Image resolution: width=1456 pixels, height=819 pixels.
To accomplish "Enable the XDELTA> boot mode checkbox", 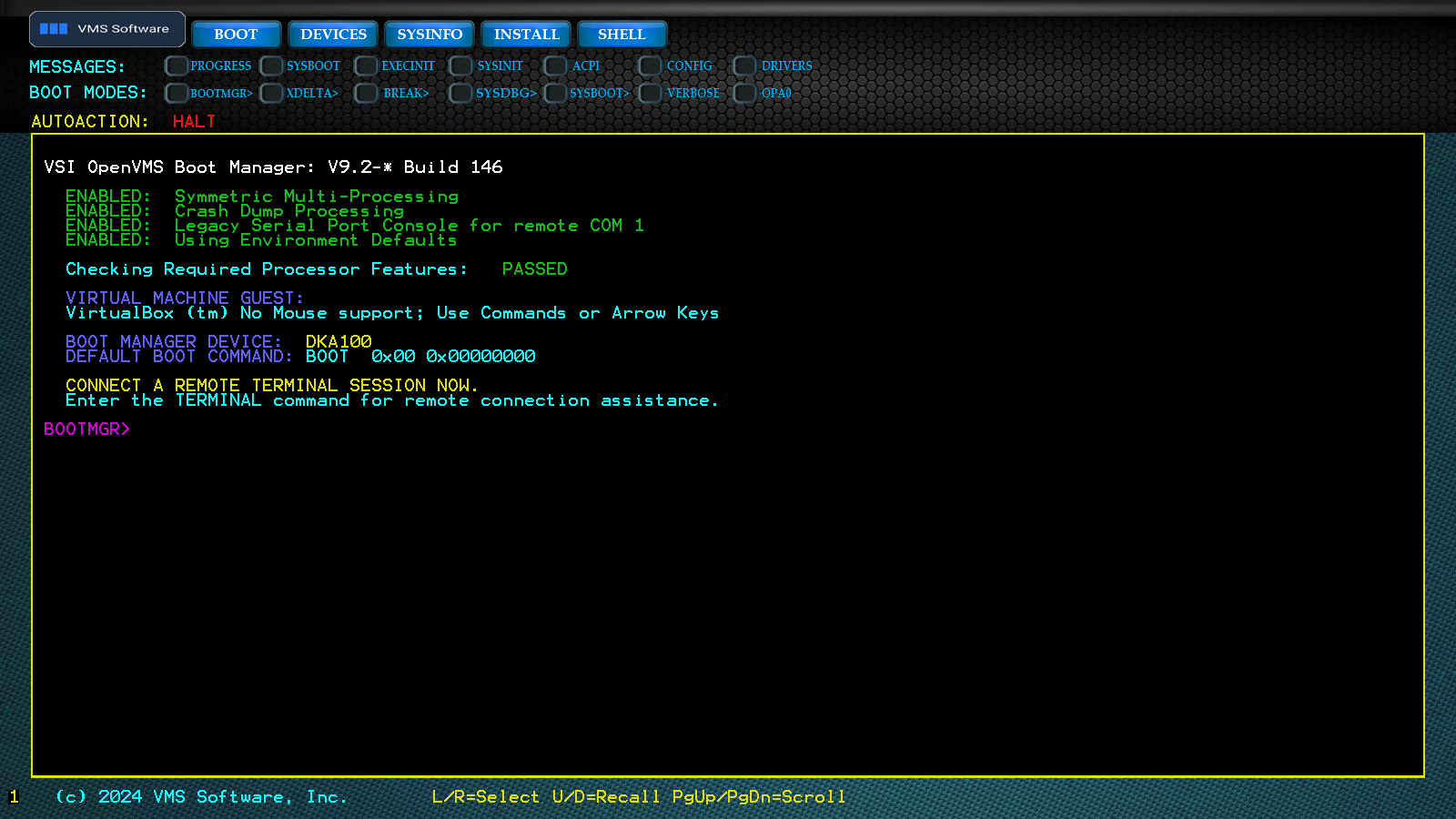I will (x=271, y=93).
